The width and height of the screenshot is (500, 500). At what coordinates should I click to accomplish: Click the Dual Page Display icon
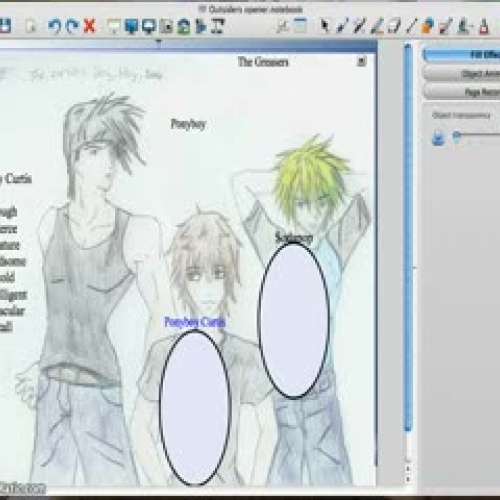coord(149,26)
